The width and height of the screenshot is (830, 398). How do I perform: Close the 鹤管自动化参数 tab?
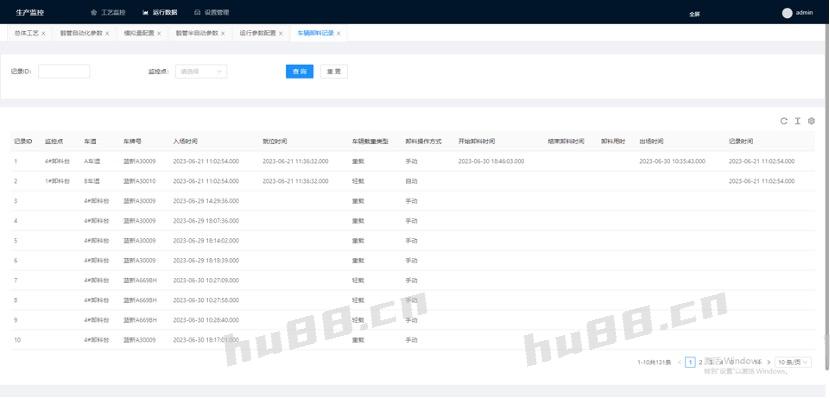click(x=107, y=33)
